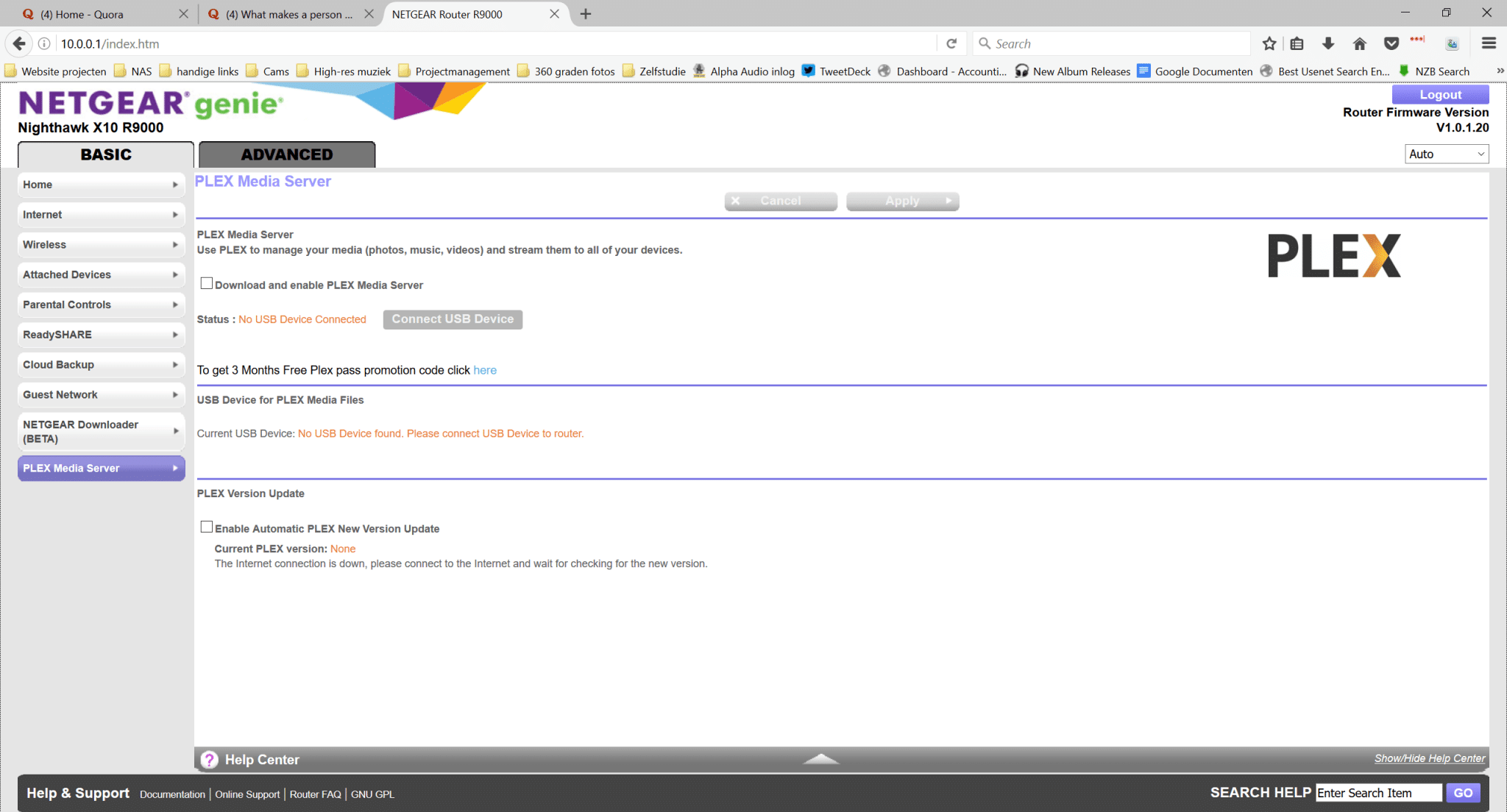Open Guest Network in the sidebar
The image size is (1507, 812).
click(101, 395)
